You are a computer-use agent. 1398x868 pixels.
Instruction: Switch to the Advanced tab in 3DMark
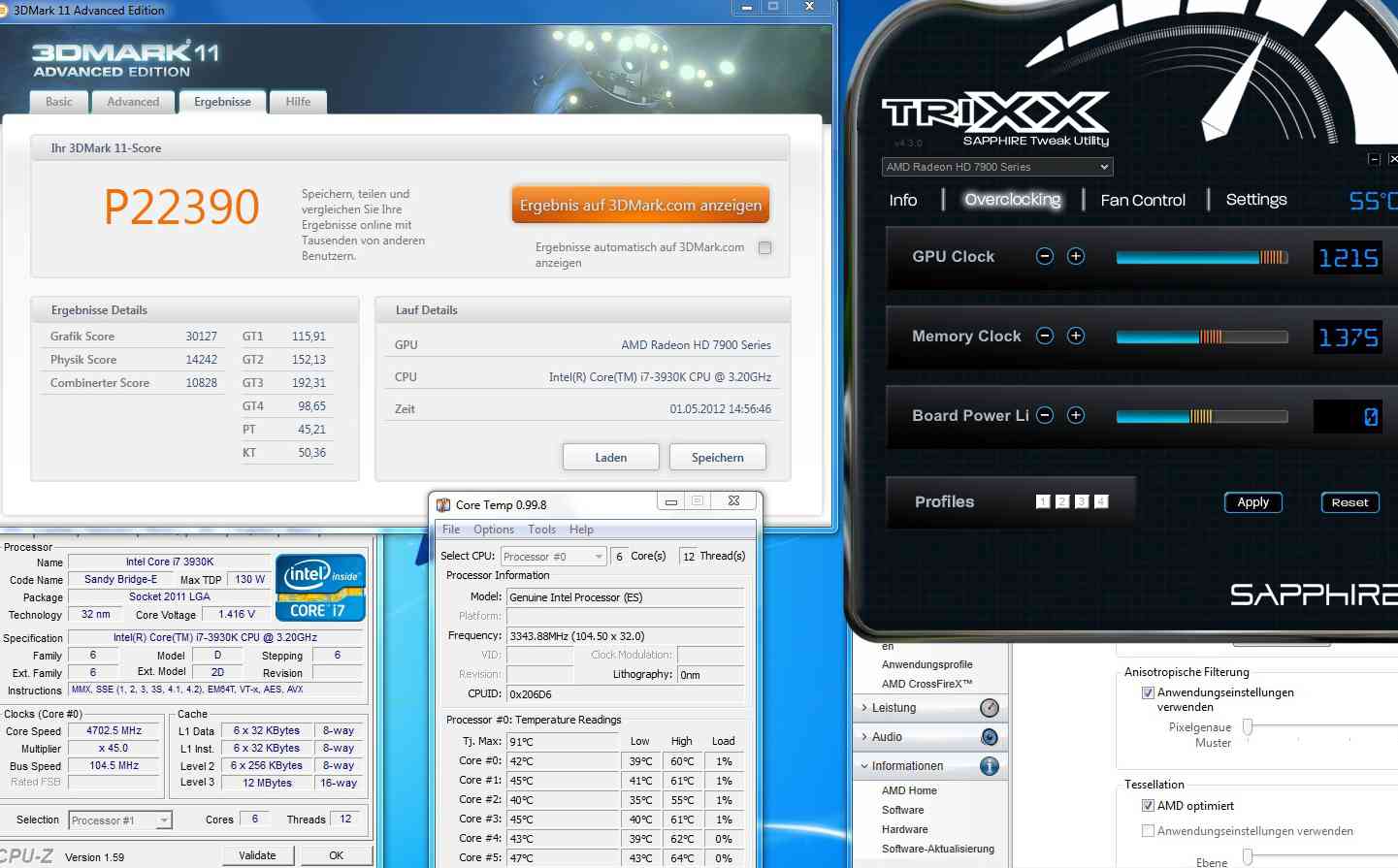point(133,102)
